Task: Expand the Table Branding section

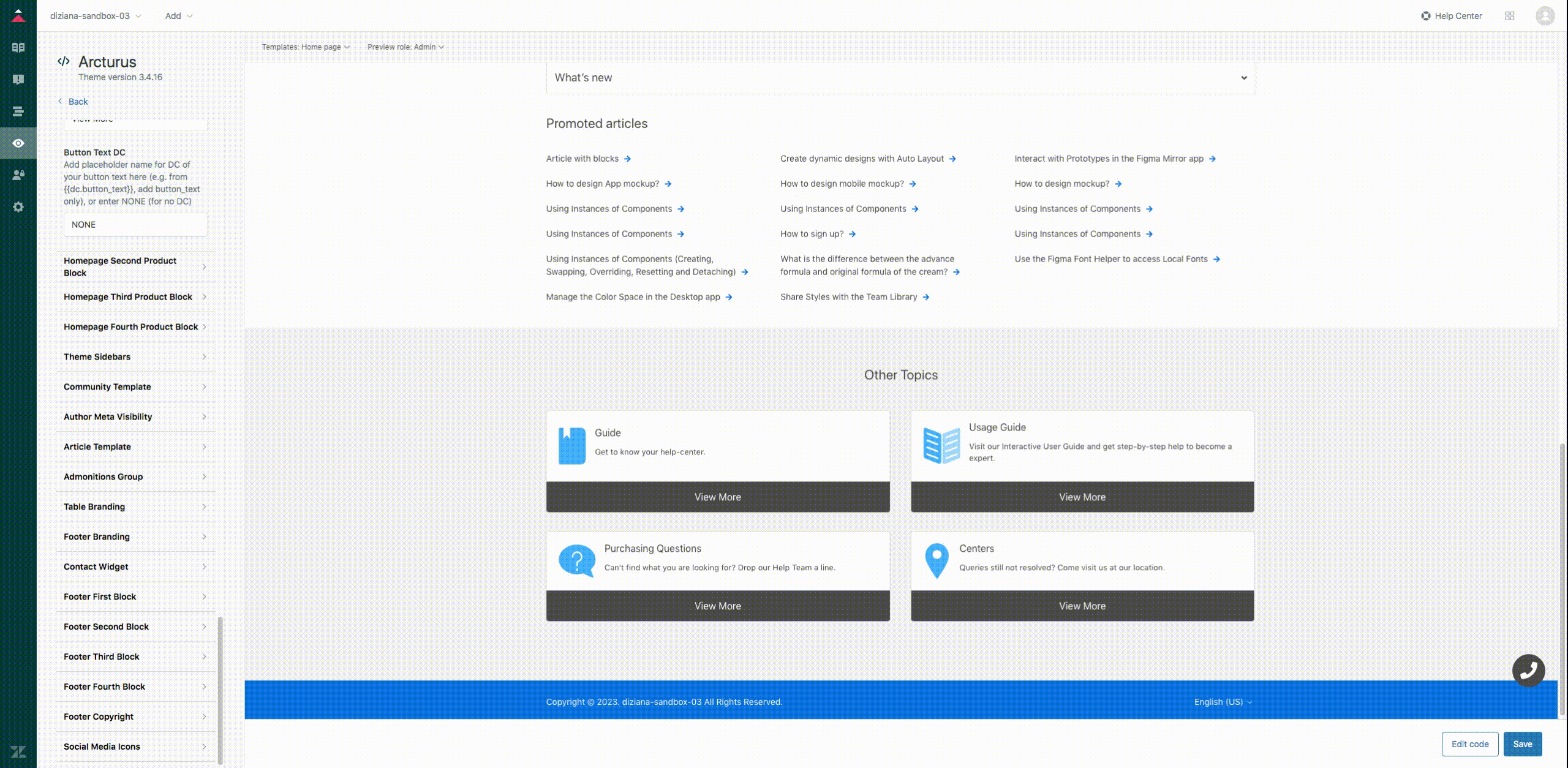Action: pyautogui.click(x=135, y=507)
